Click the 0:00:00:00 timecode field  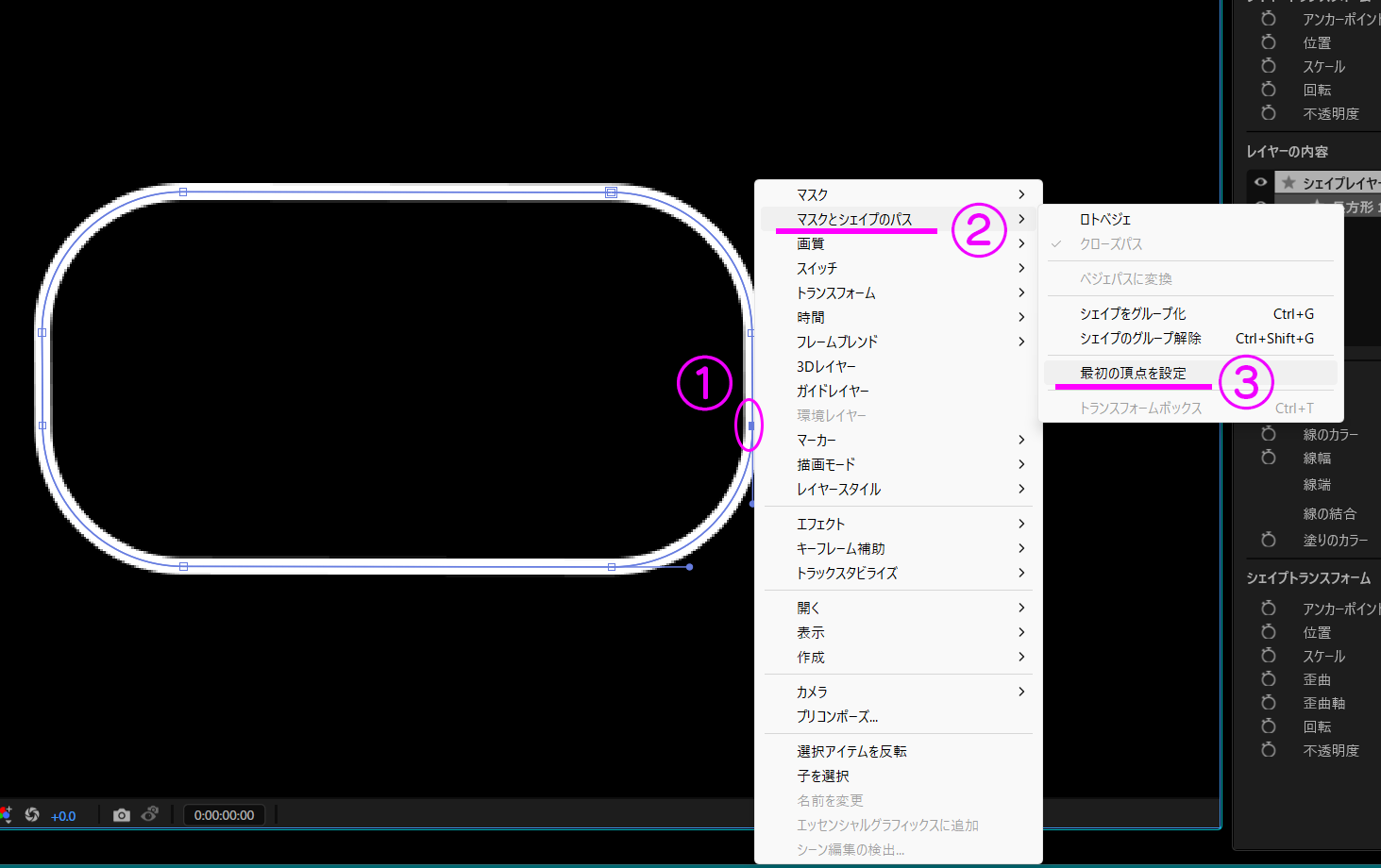[224, 815]
